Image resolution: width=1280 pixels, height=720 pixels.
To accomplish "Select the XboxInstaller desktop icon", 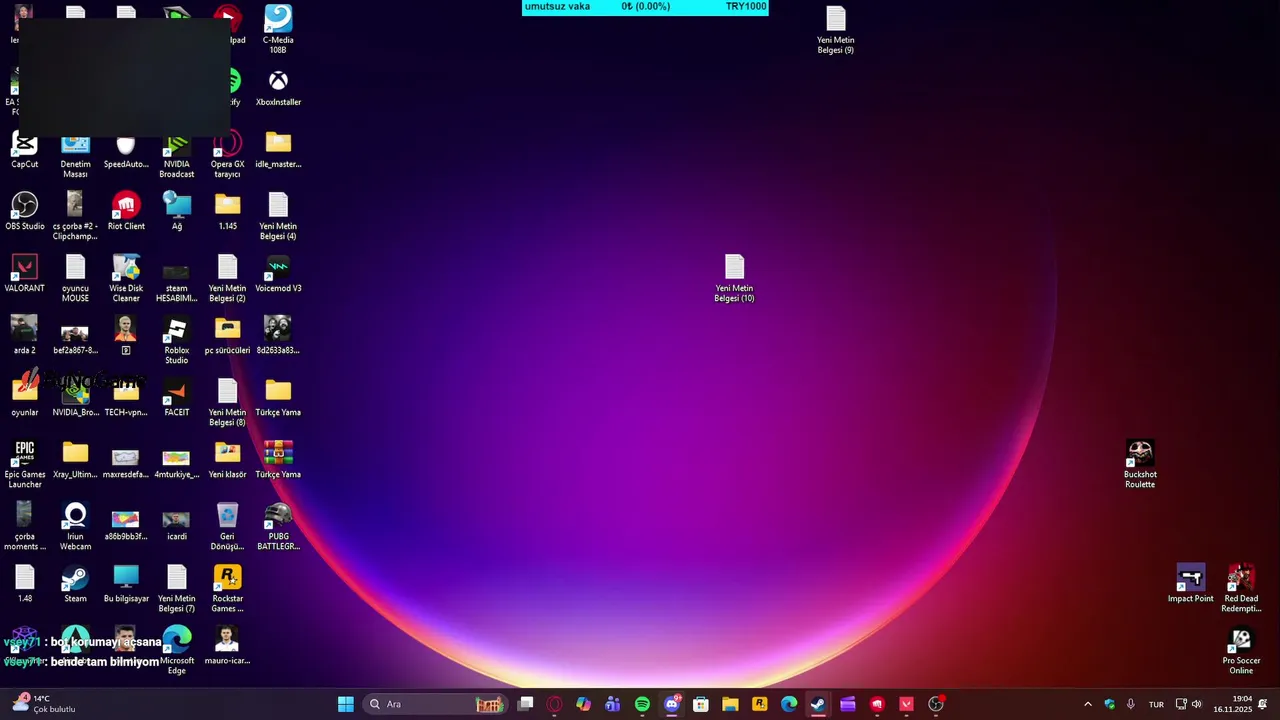I will [278, 87].
